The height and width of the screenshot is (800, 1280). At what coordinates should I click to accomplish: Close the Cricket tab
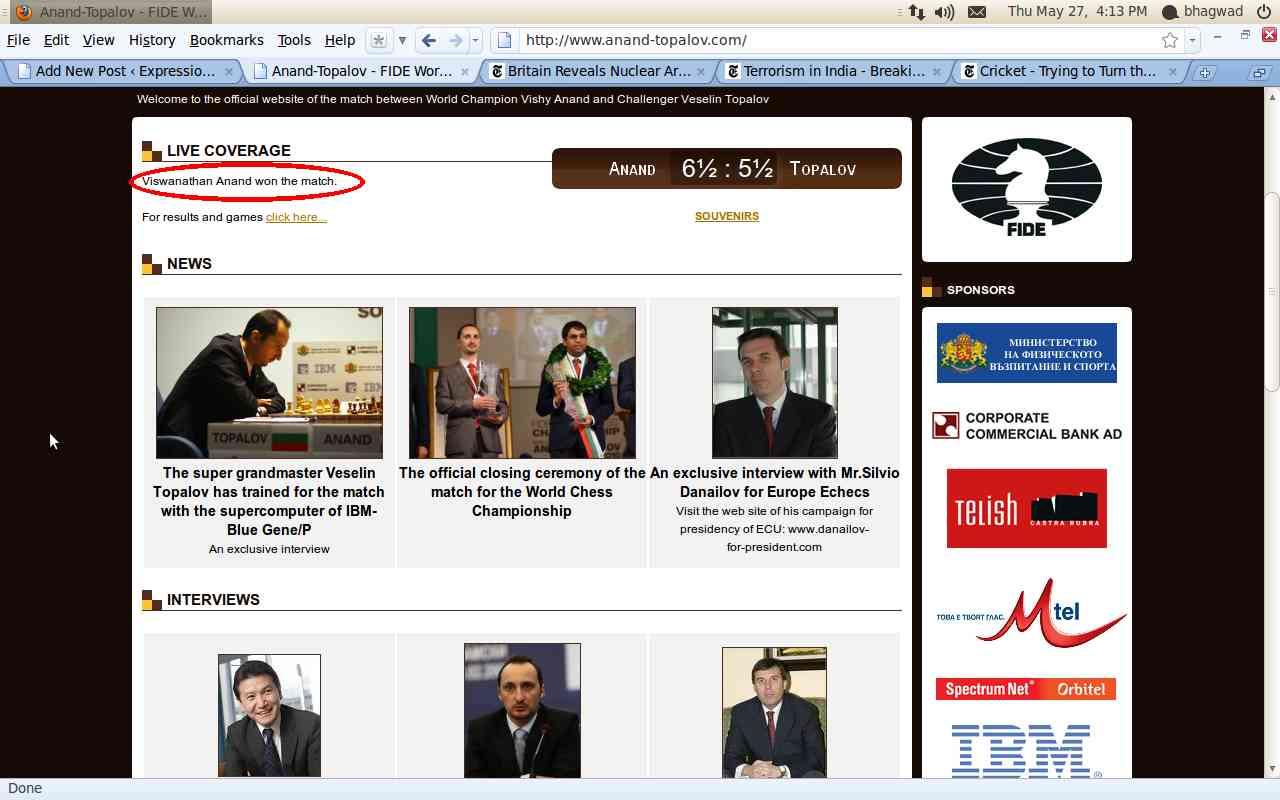1173,71
